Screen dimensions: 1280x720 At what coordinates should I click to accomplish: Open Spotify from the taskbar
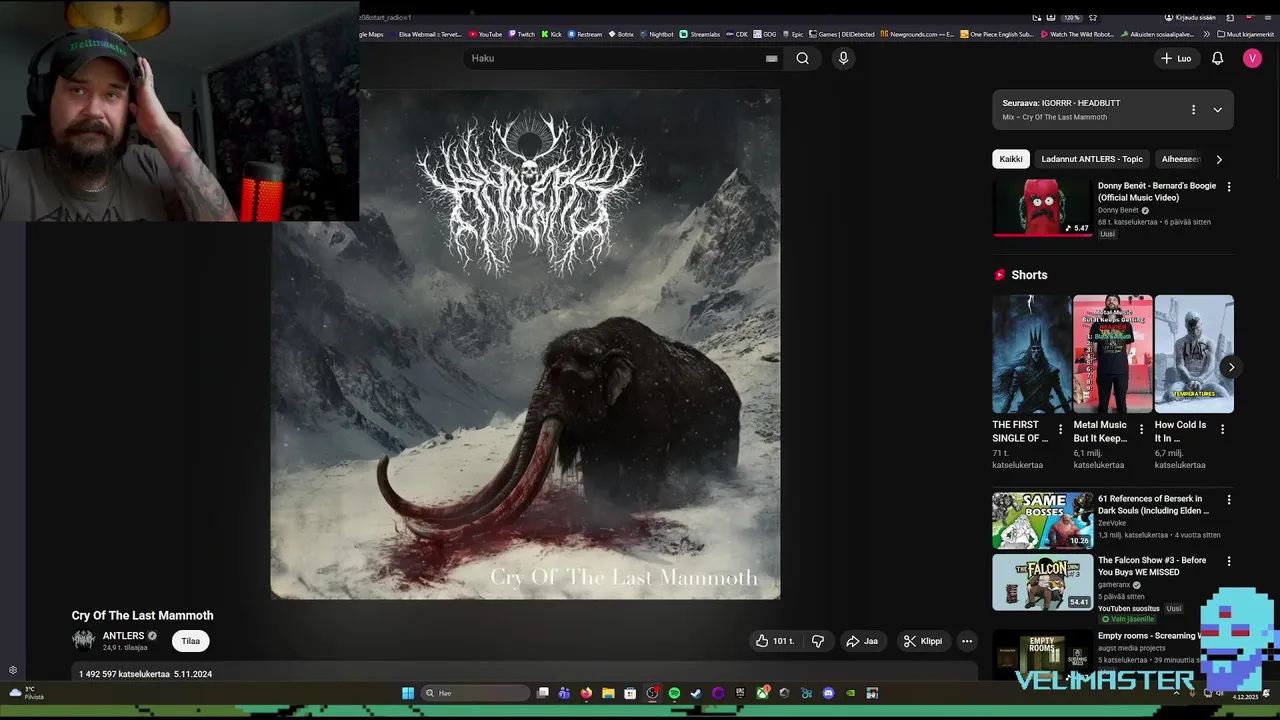(x=674, y=693)
